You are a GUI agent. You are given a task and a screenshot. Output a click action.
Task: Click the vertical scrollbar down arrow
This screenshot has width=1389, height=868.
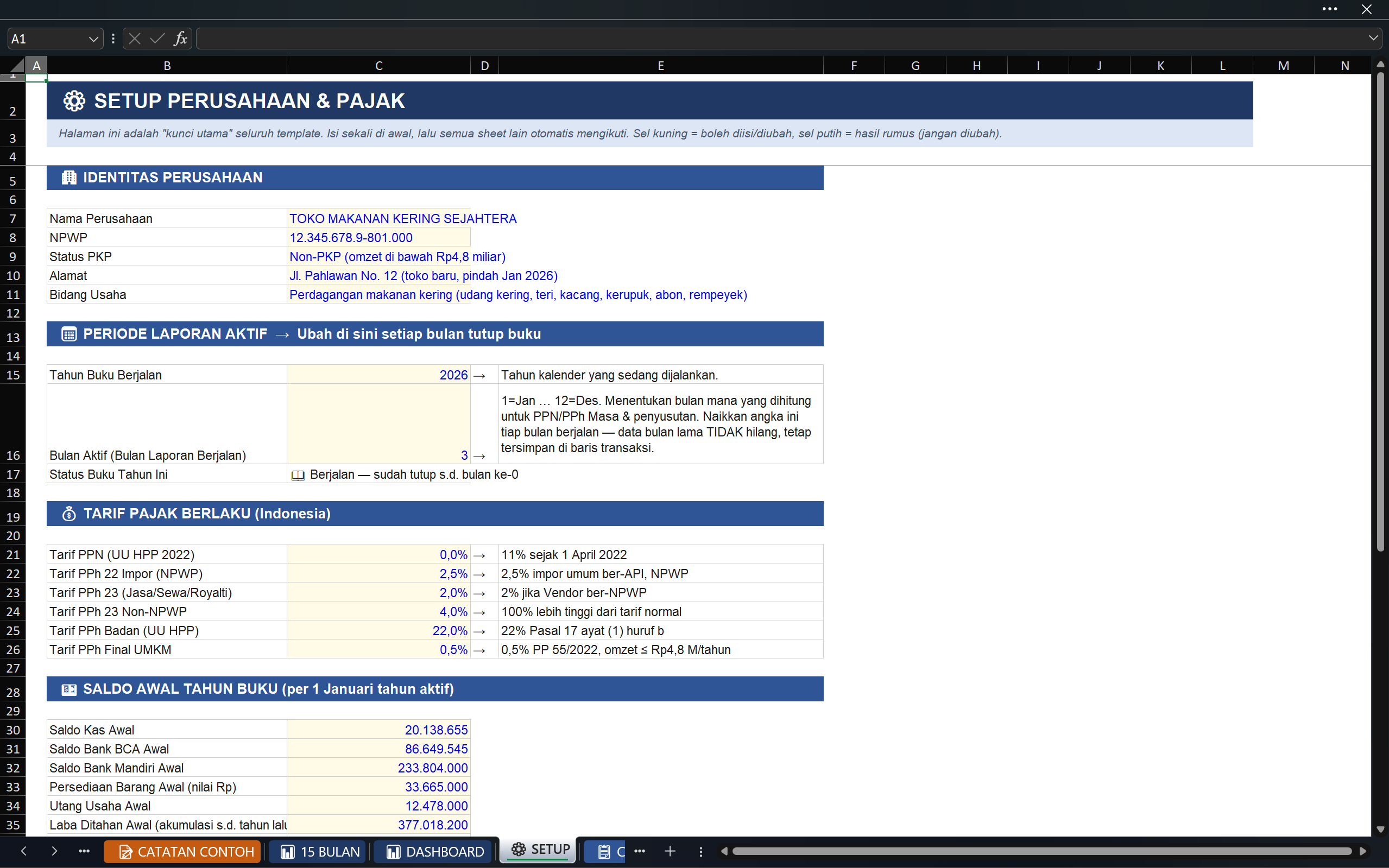pyautogui.click(x=1380, y=829)
